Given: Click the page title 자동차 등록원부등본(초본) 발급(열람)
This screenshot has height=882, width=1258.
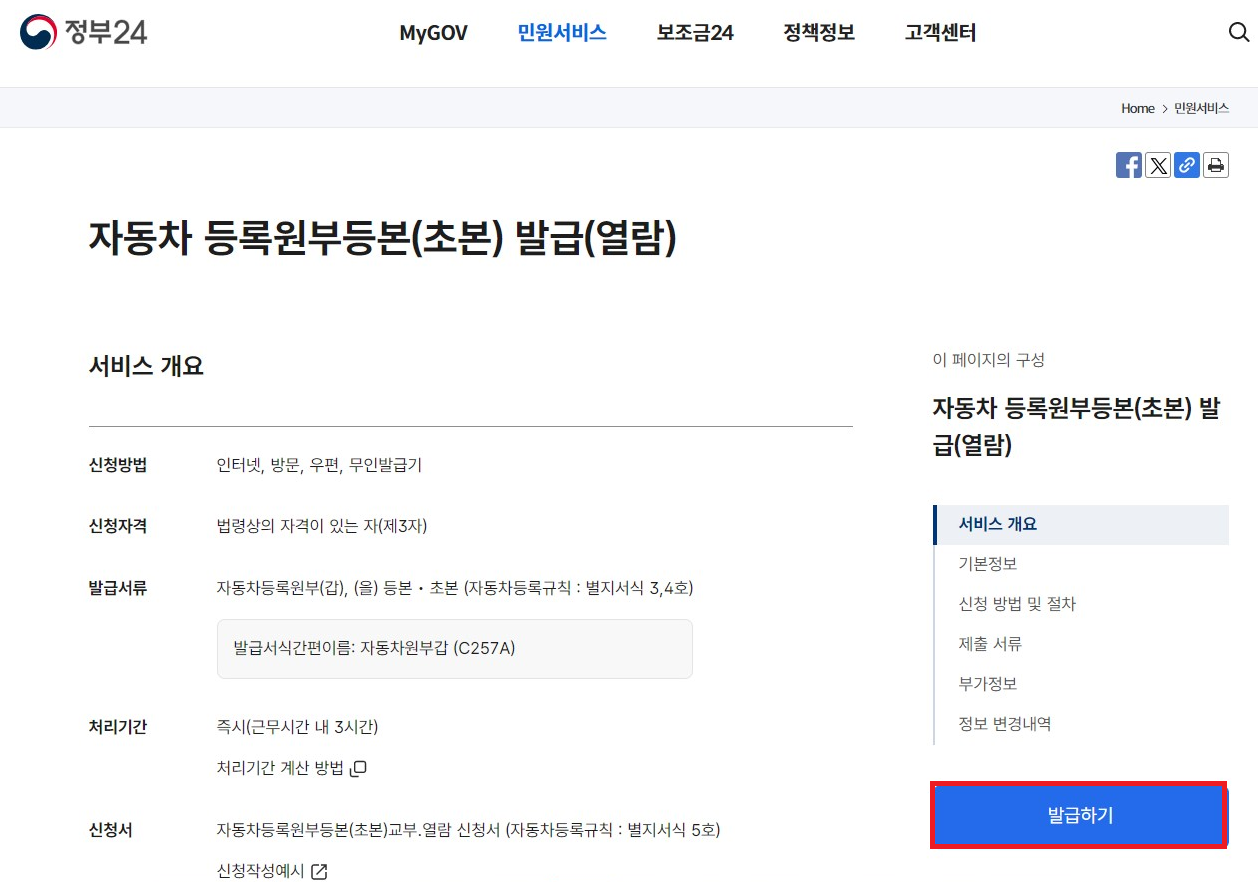Looking at the screenshot, I should tap(383, 238).
